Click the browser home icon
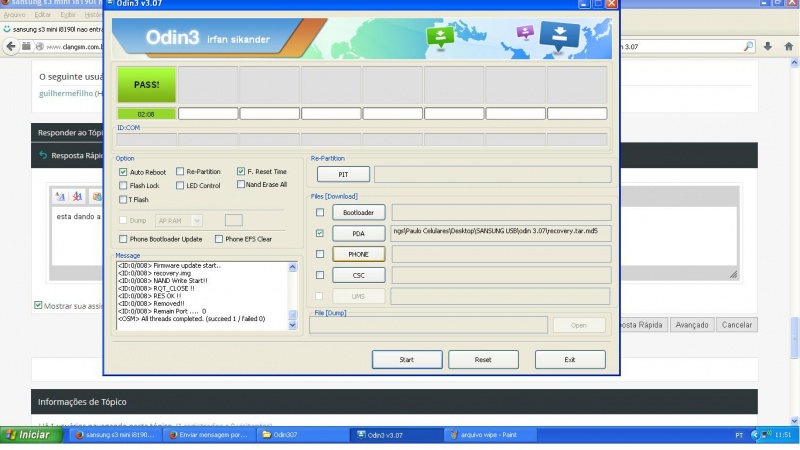Viewport: 800px width, 450px height. coord(789,46)
